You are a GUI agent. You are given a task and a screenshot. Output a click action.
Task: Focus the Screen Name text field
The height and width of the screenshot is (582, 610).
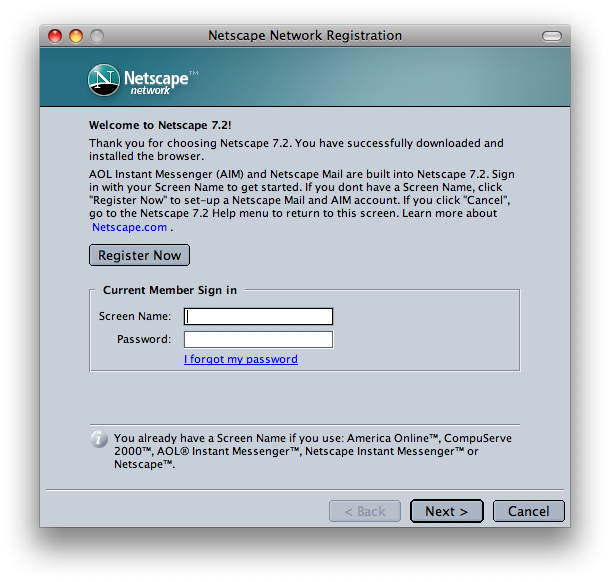pos(258,316)
